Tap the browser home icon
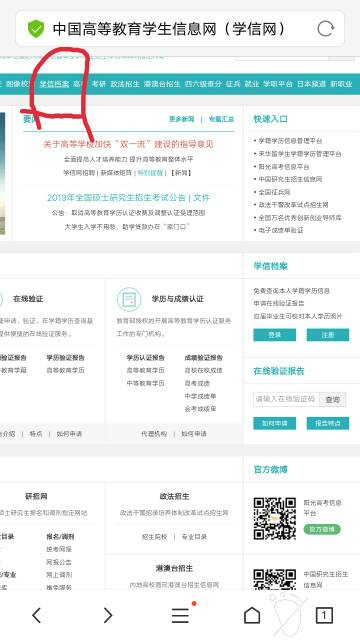The image size is (360, 640). (252, 615)
